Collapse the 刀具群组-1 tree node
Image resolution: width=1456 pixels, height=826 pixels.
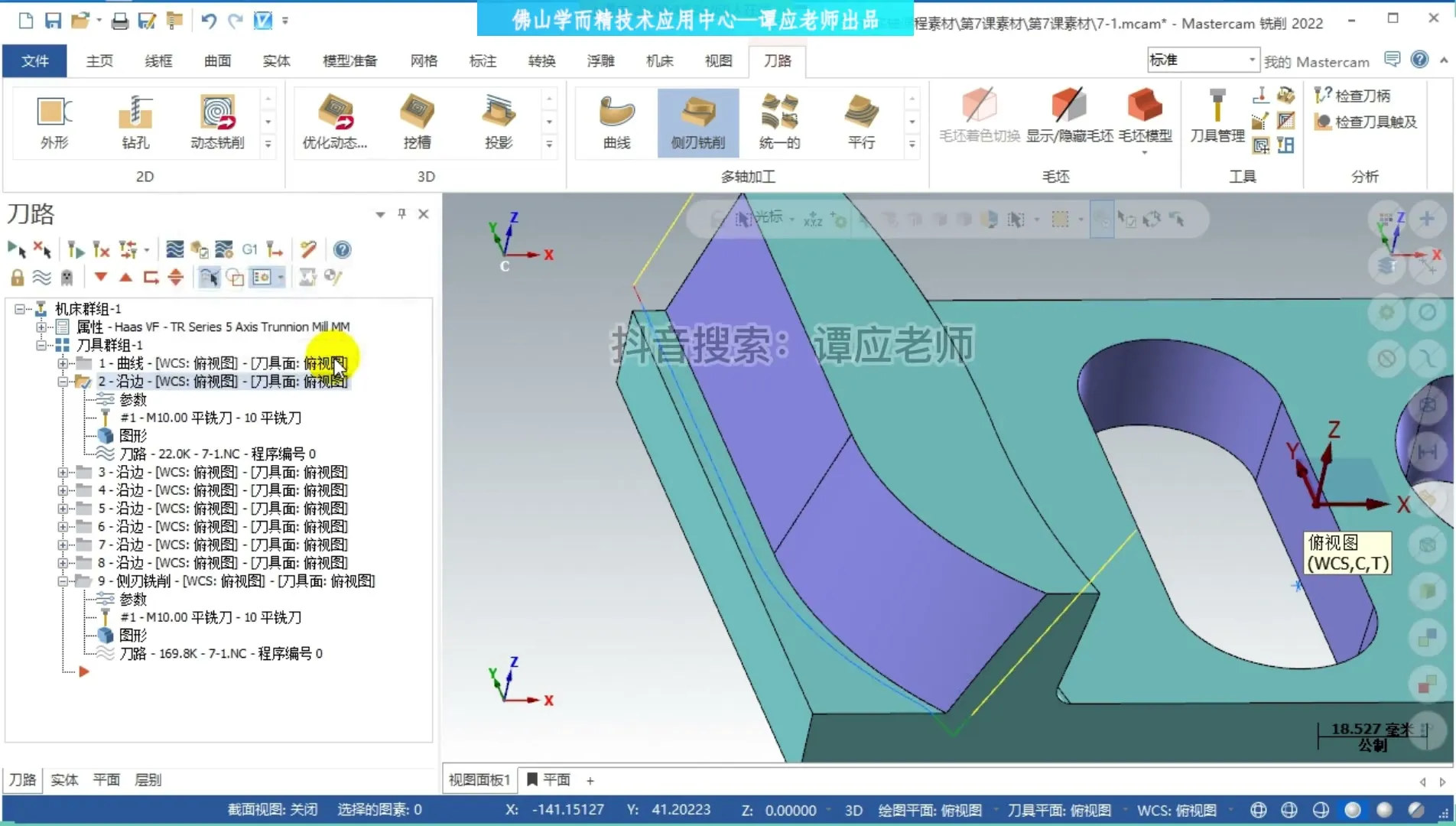[x=41, y=345]
